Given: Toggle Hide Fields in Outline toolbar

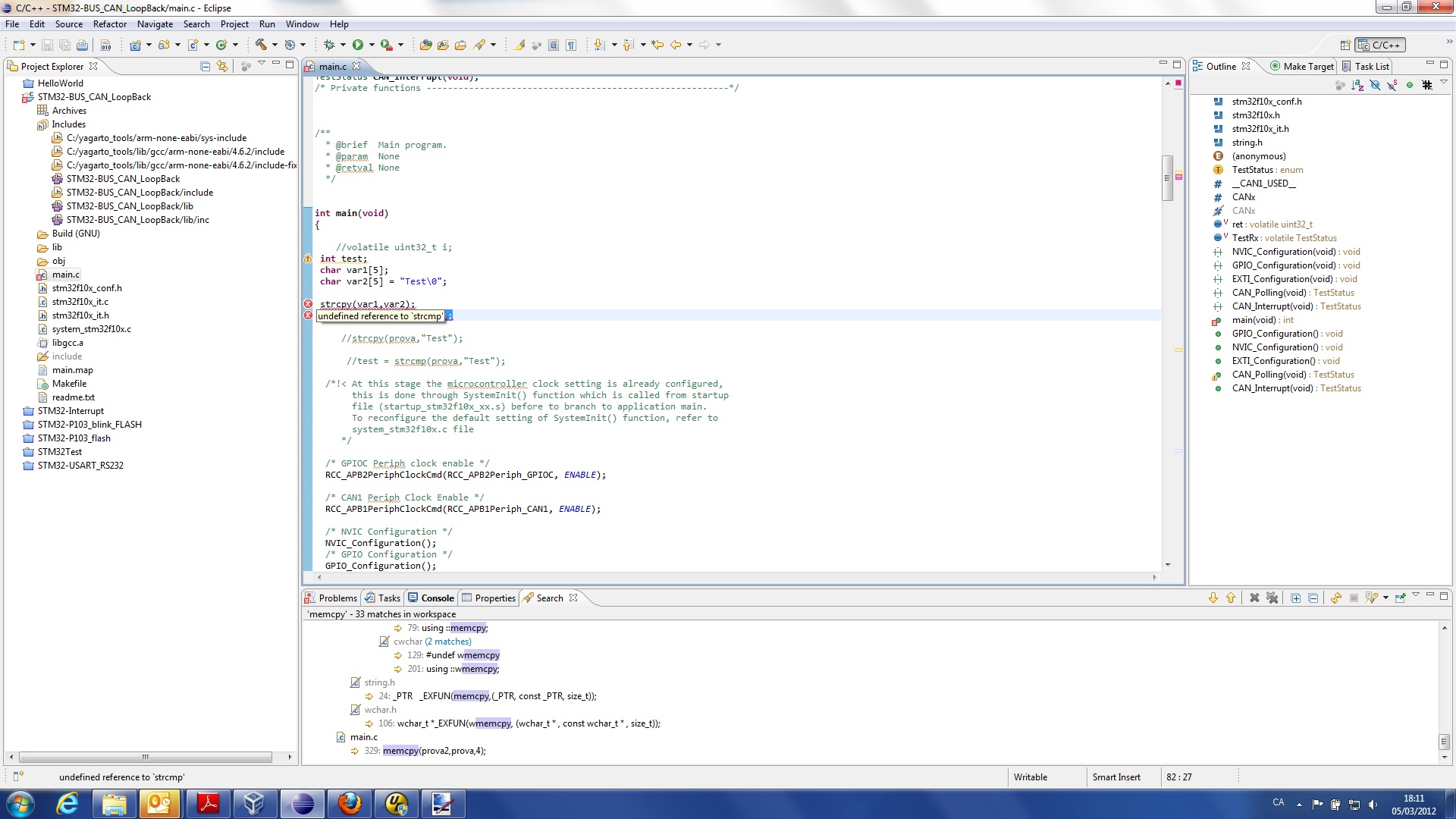Looking at the screenshot, I should click(1375, 85).
